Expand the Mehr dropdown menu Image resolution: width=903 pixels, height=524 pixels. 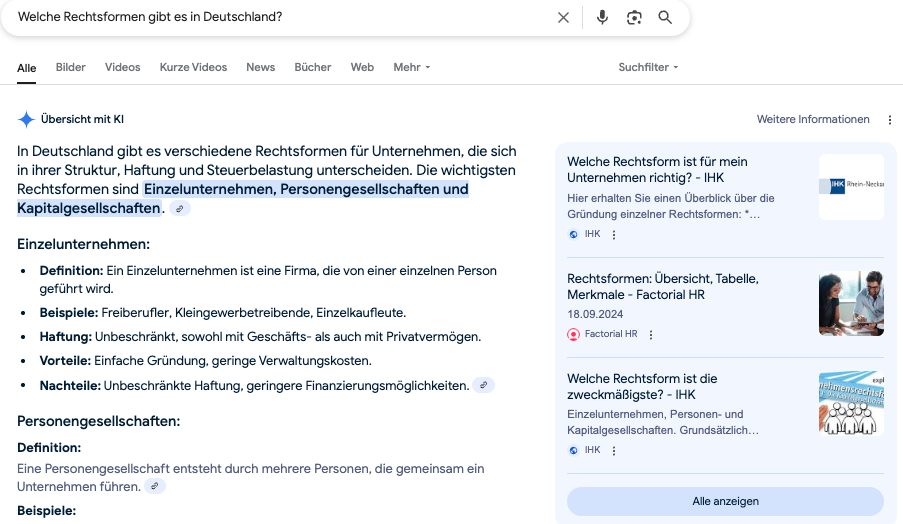point(412,67)
